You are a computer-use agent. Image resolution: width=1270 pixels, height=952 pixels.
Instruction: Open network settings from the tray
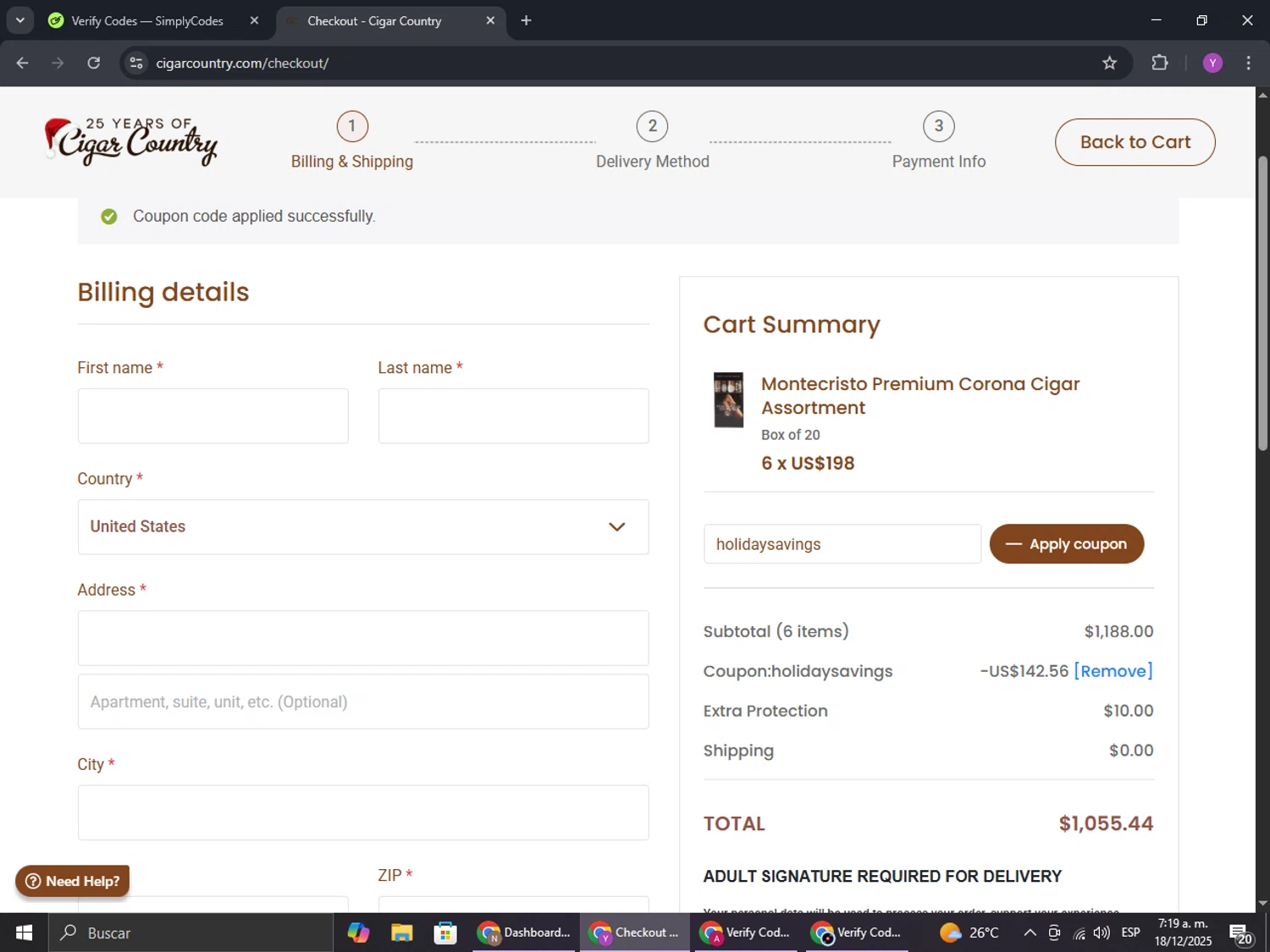coord(1079,933)
